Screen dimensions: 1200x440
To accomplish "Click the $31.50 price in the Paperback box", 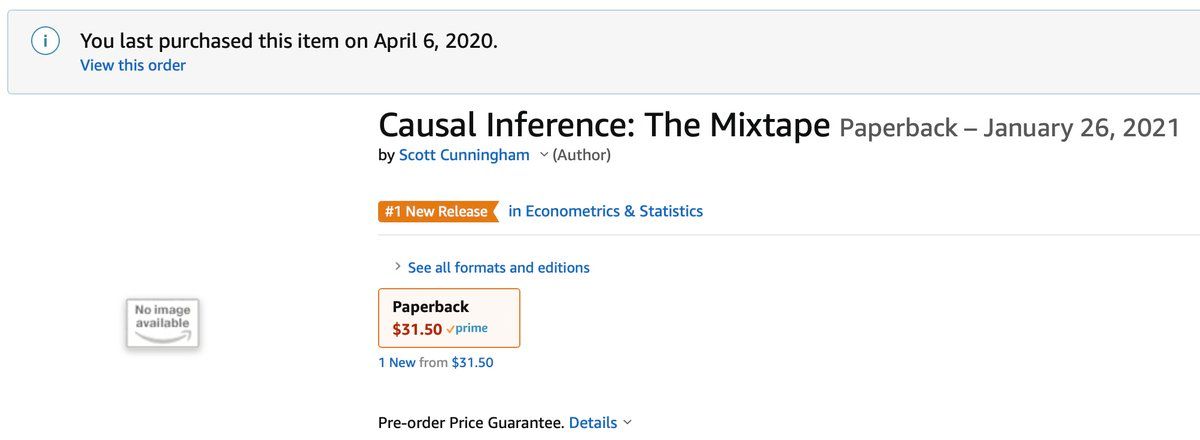I will coord(417,328).
